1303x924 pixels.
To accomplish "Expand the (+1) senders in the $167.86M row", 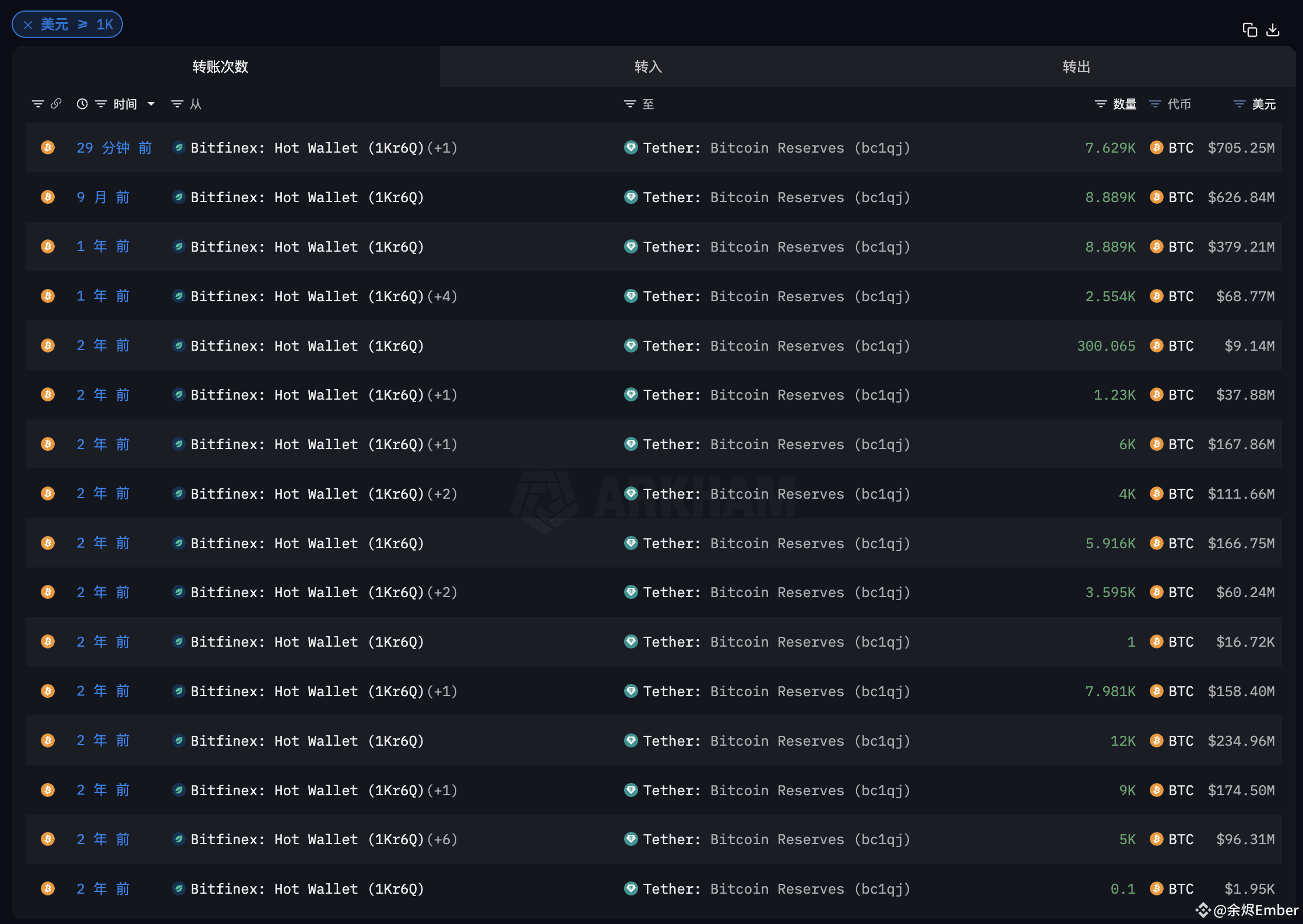I will [442, 445].
